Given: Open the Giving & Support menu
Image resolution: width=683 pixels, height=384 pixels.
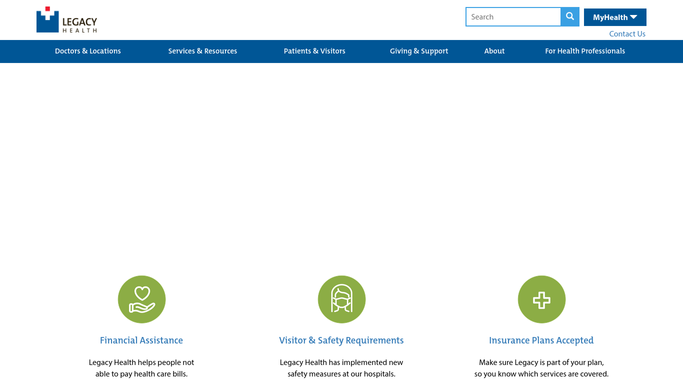Looking at the screenshot, I should click(419, 51).
